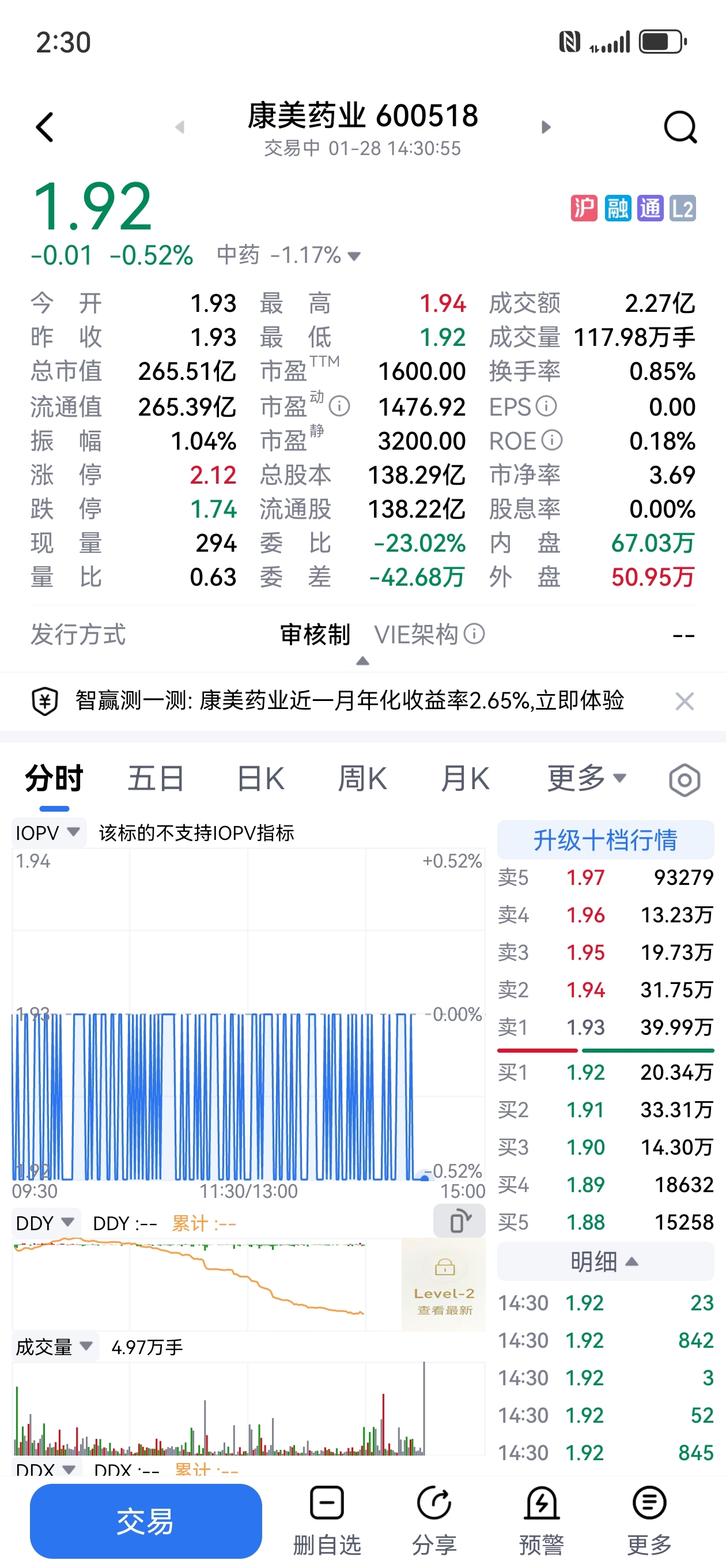Open the DDY indicator dropdown
The image size is (726, 1568).
[46, 1223]
